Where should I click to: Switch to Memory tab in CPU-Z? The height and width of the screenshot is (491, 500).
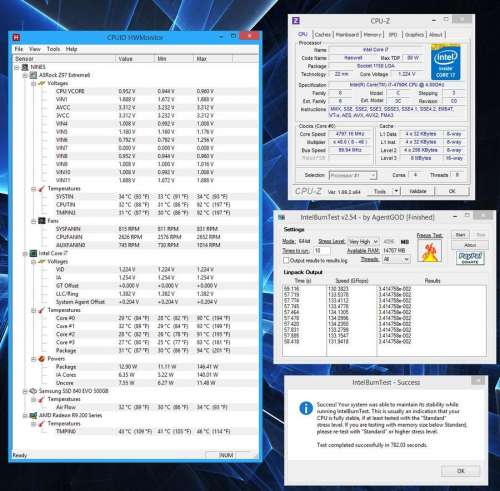pos(372,35)
